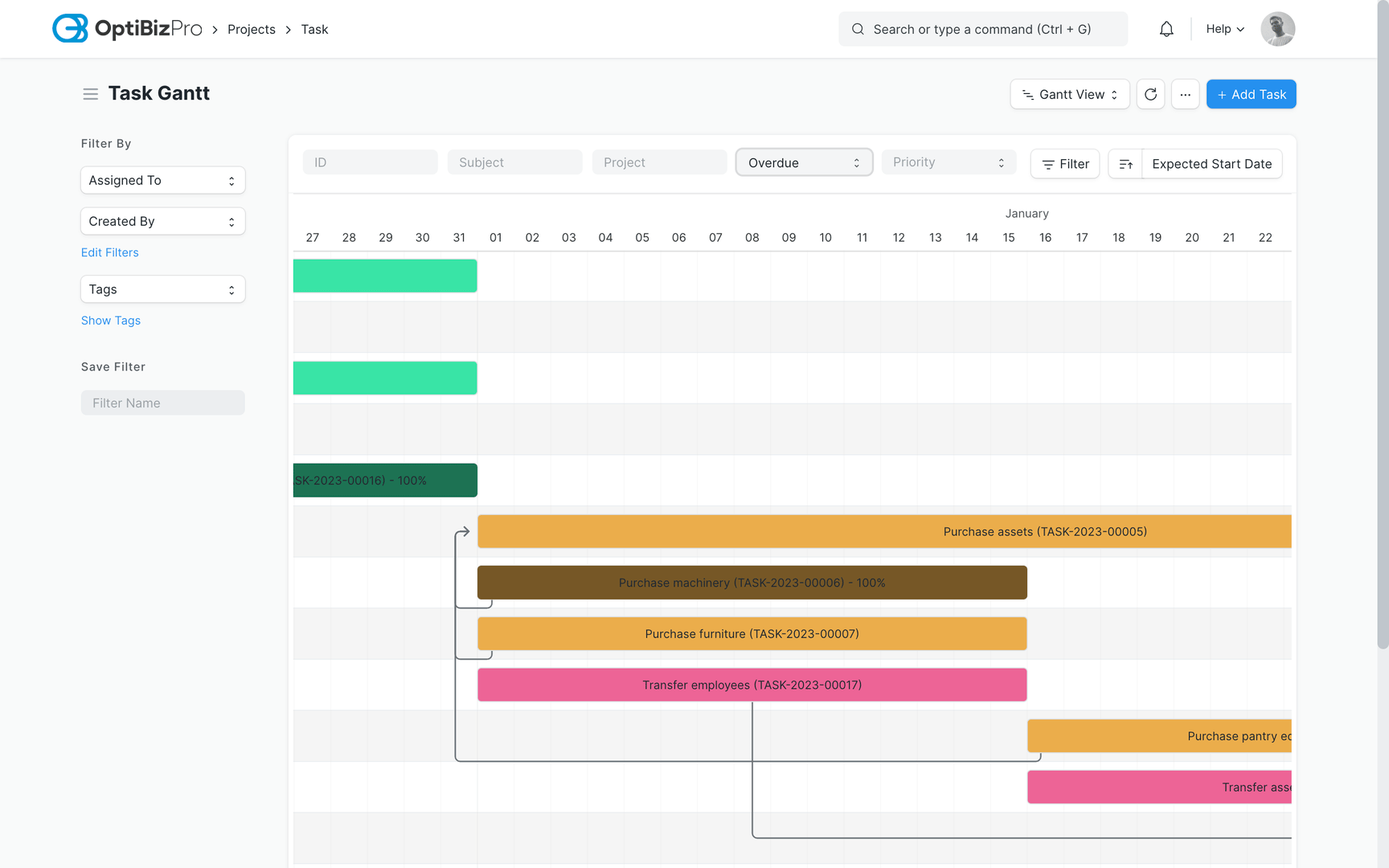Open the Help menu
The width and height of the screenshot is (1389, 868).
1223,29
